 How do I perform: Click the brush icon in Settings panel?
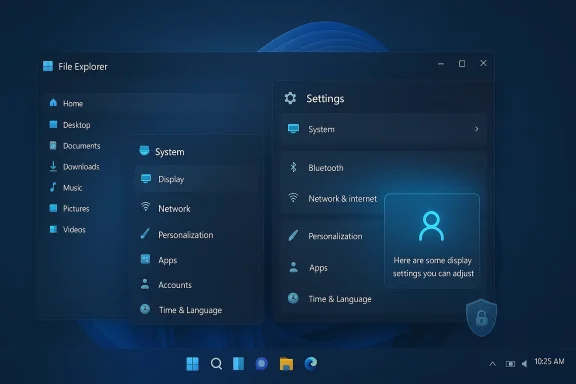point(293,235)
